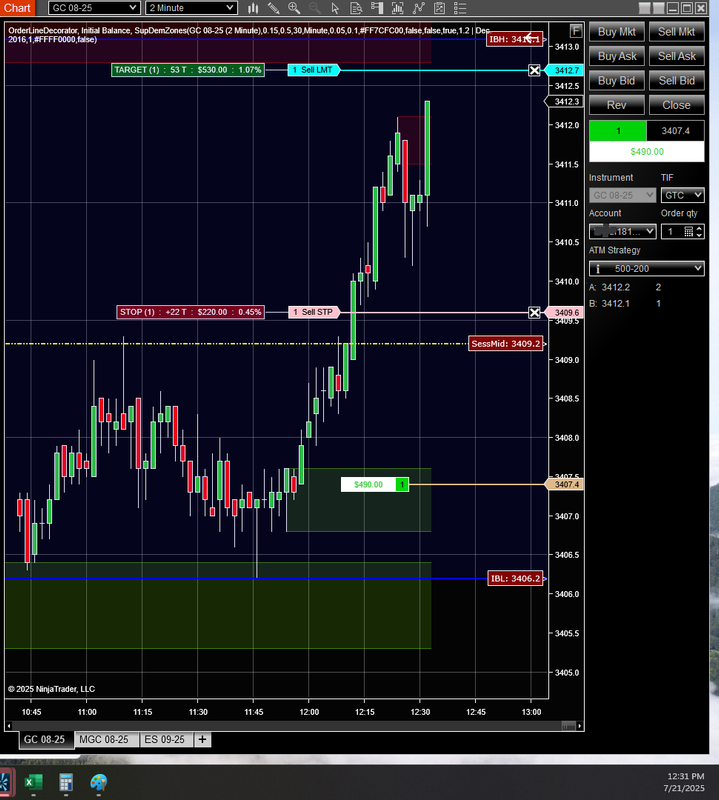Open the GC 08-25 instrument dropdown in toolbar
The width and height of the screenshot is (719, 800).
94,8
